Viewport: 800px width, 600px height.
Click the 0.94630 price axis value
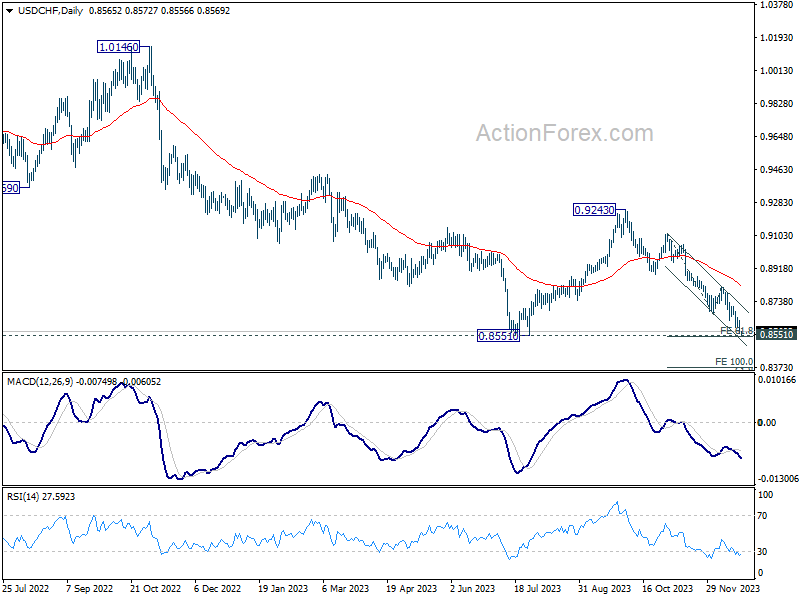coord(777,169)
